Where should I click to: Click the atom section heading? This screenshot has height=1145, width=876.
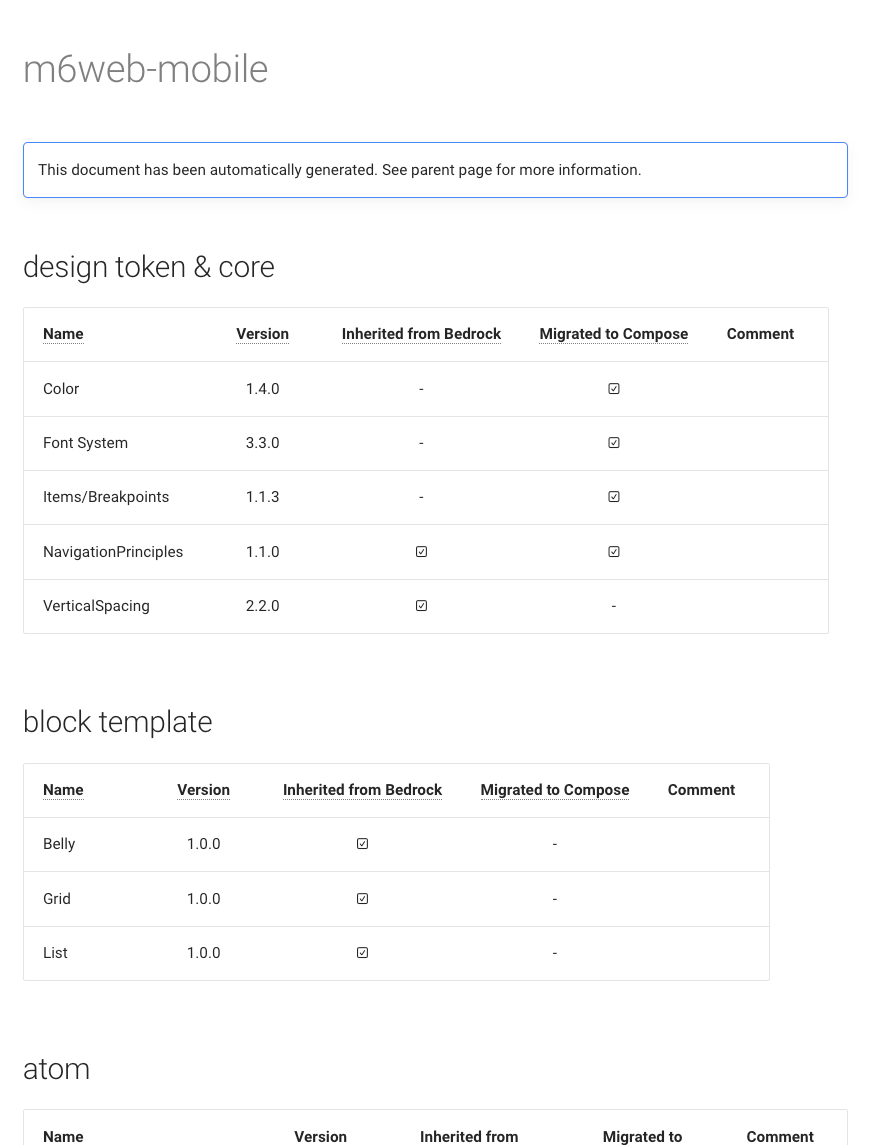[x=57, y=1069]
